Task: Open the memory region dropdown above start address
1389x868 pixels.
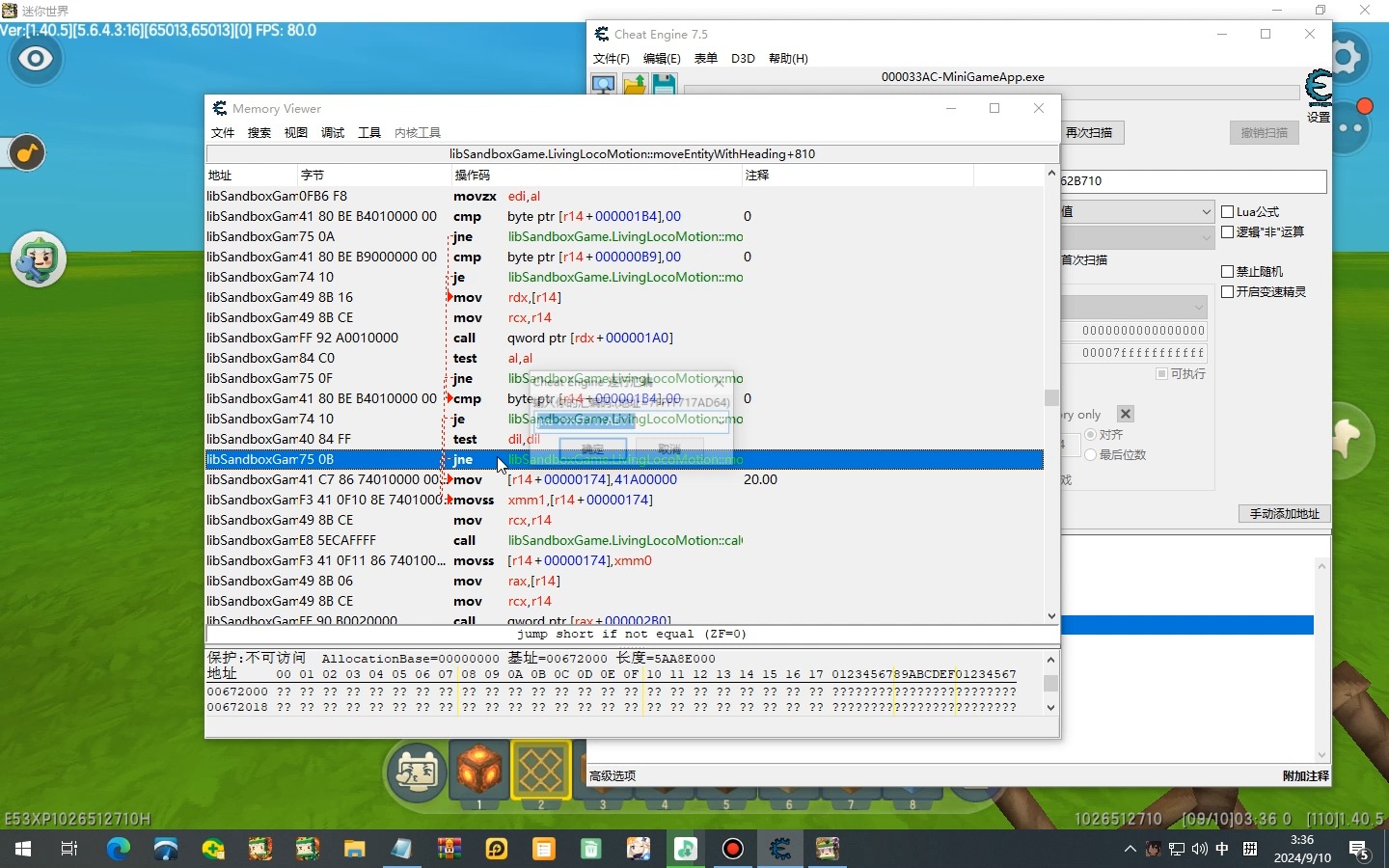Action: pos(1133,308)
